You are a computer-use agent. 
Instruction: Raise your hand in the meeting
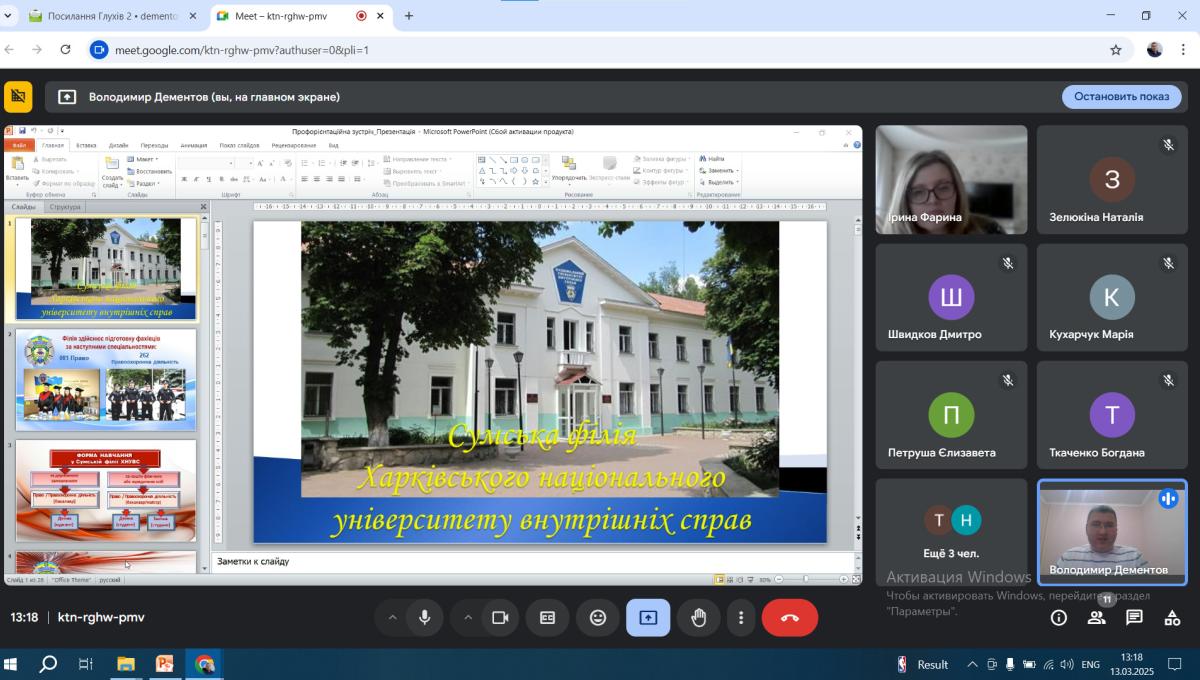tap(698, 618)
